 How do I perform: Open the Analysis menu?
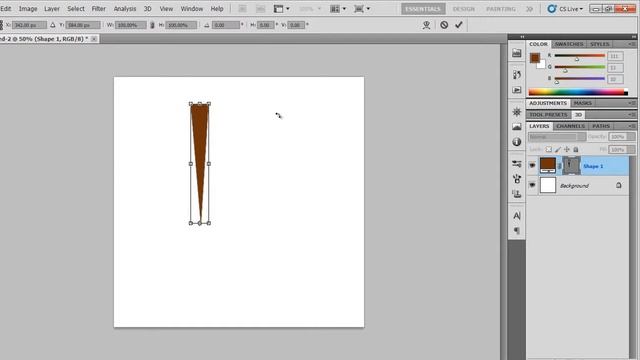[x=125, y=9]
